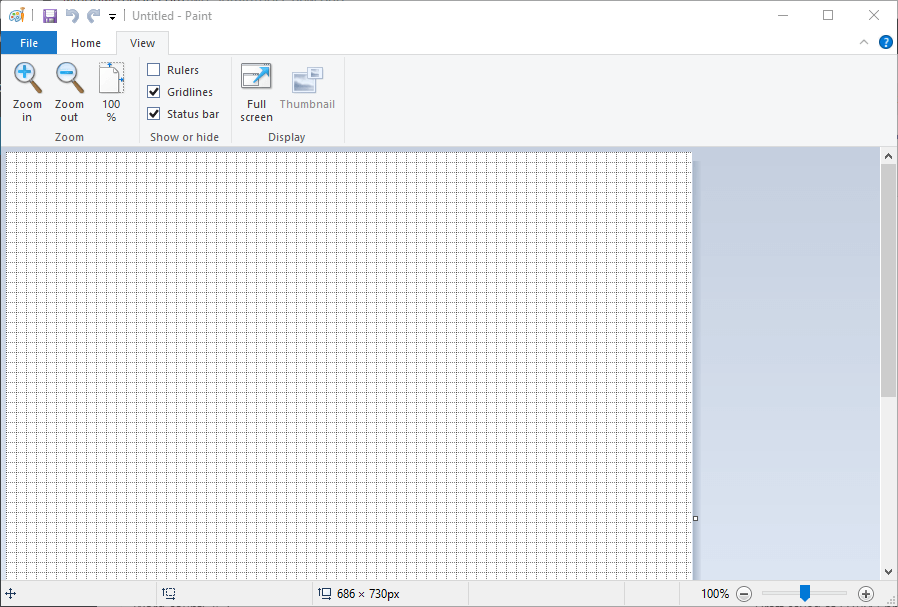Uncheck the Status bar checkbox

pos(153,113)
